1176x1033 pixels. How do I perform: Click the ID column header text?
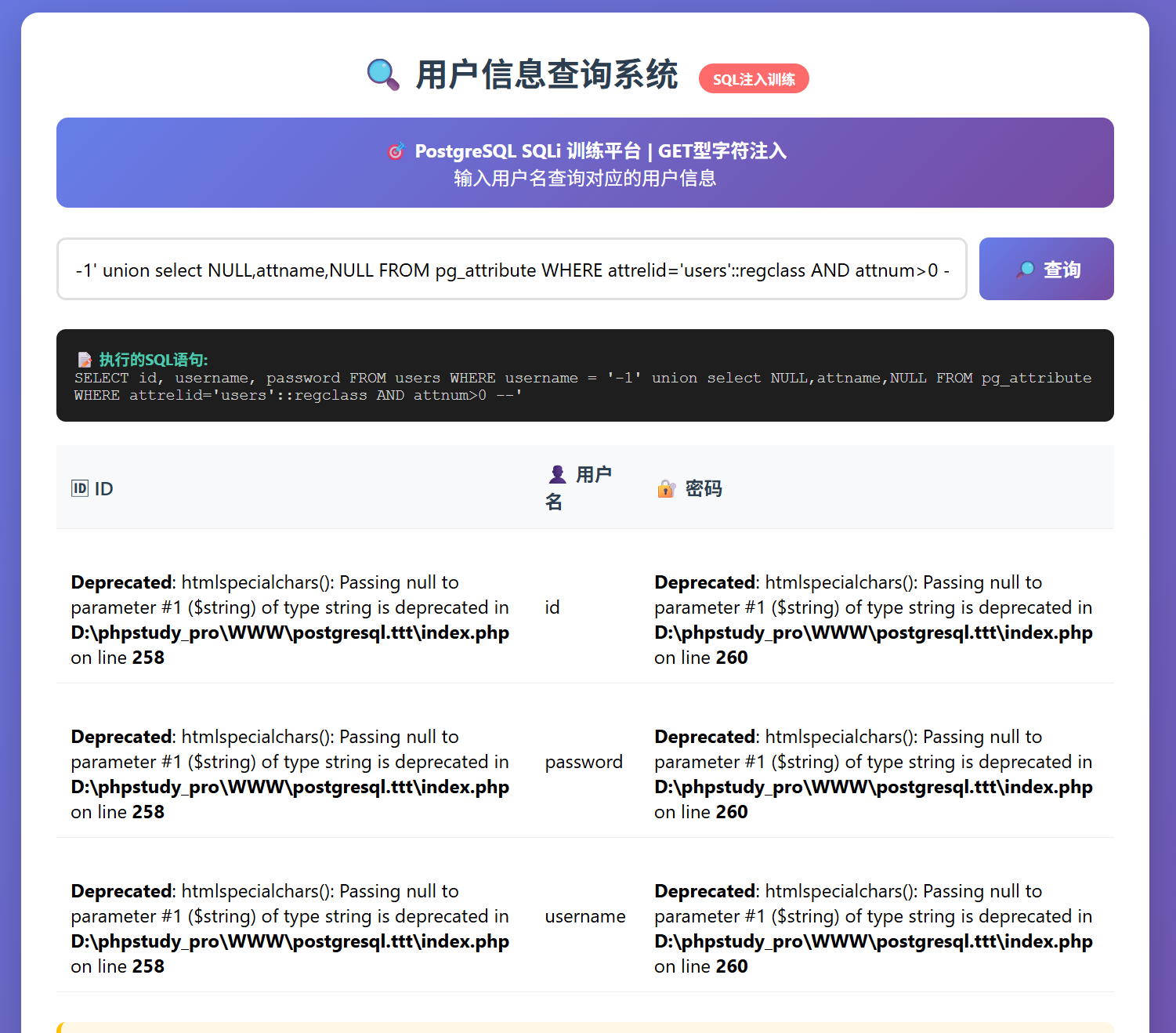click(103, 488)
